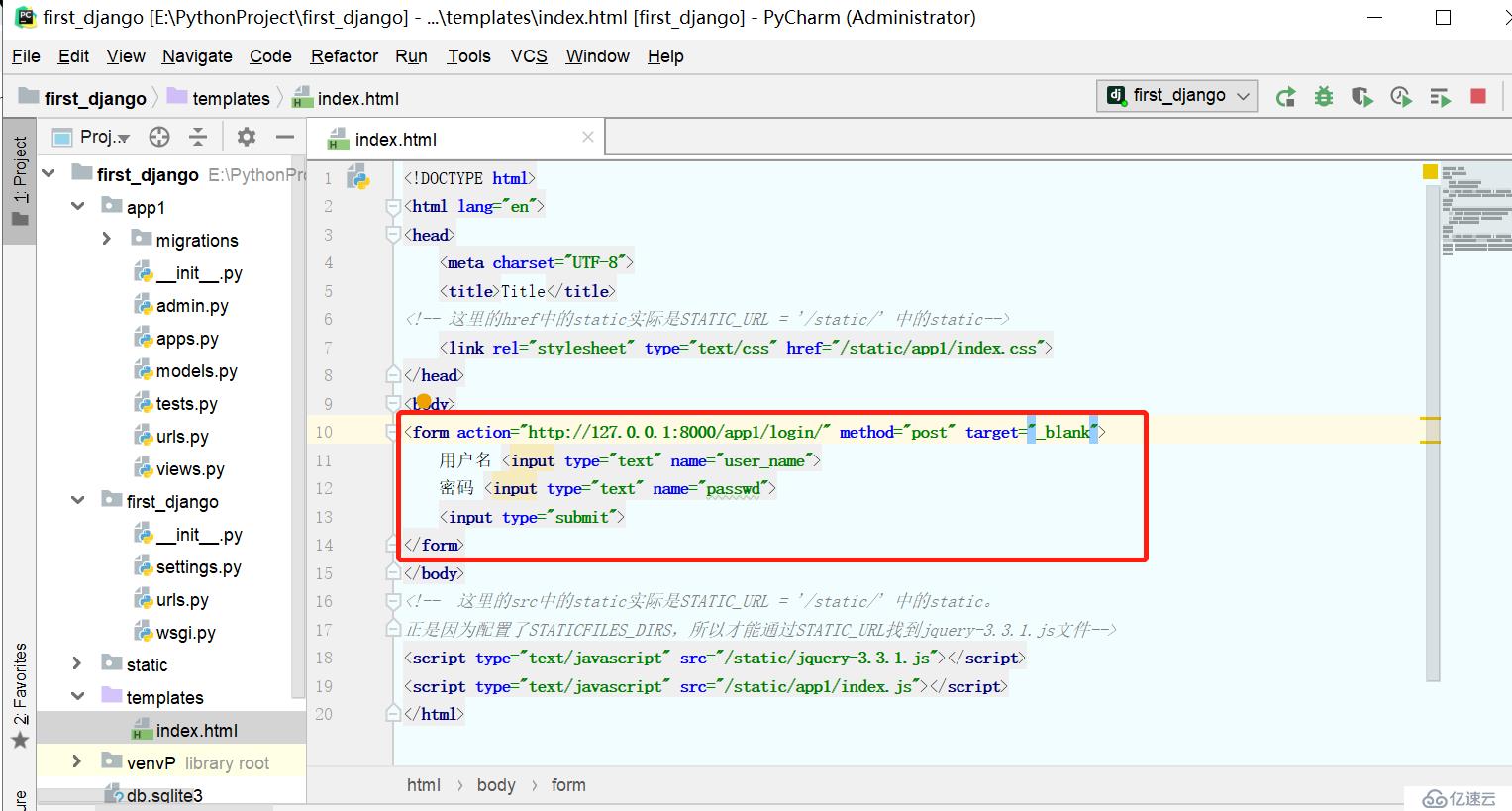This screenshot has width=1512, height=811.
Task: Open the Favorites tool window star
Action: (20, 740)
